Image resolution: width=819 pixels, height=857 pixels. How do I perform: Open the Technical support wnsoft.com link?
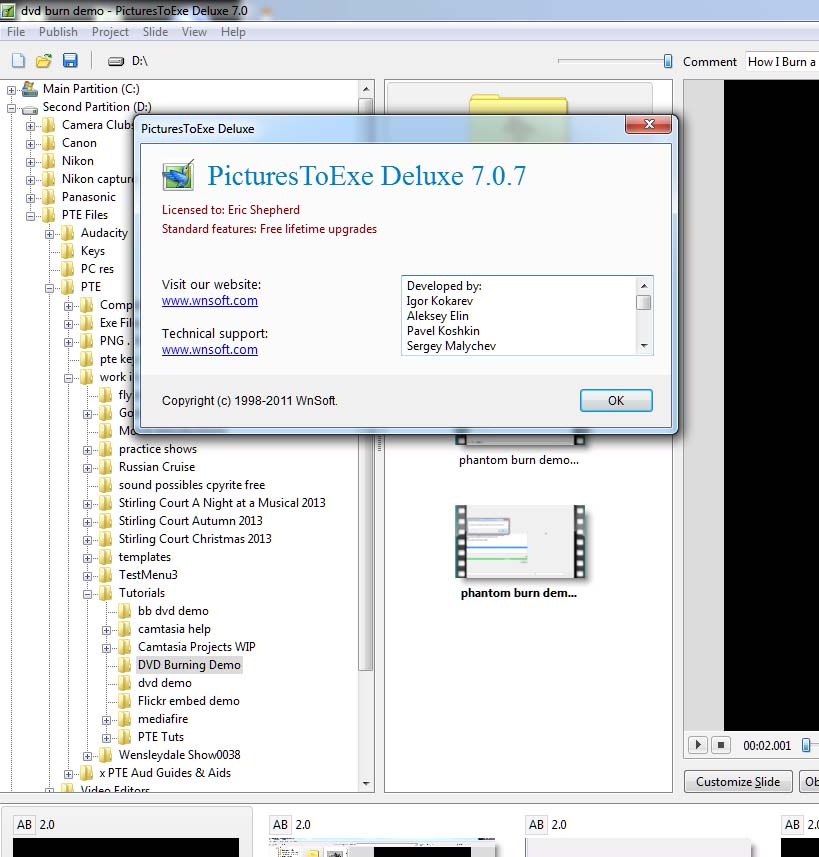coord(209,350)
